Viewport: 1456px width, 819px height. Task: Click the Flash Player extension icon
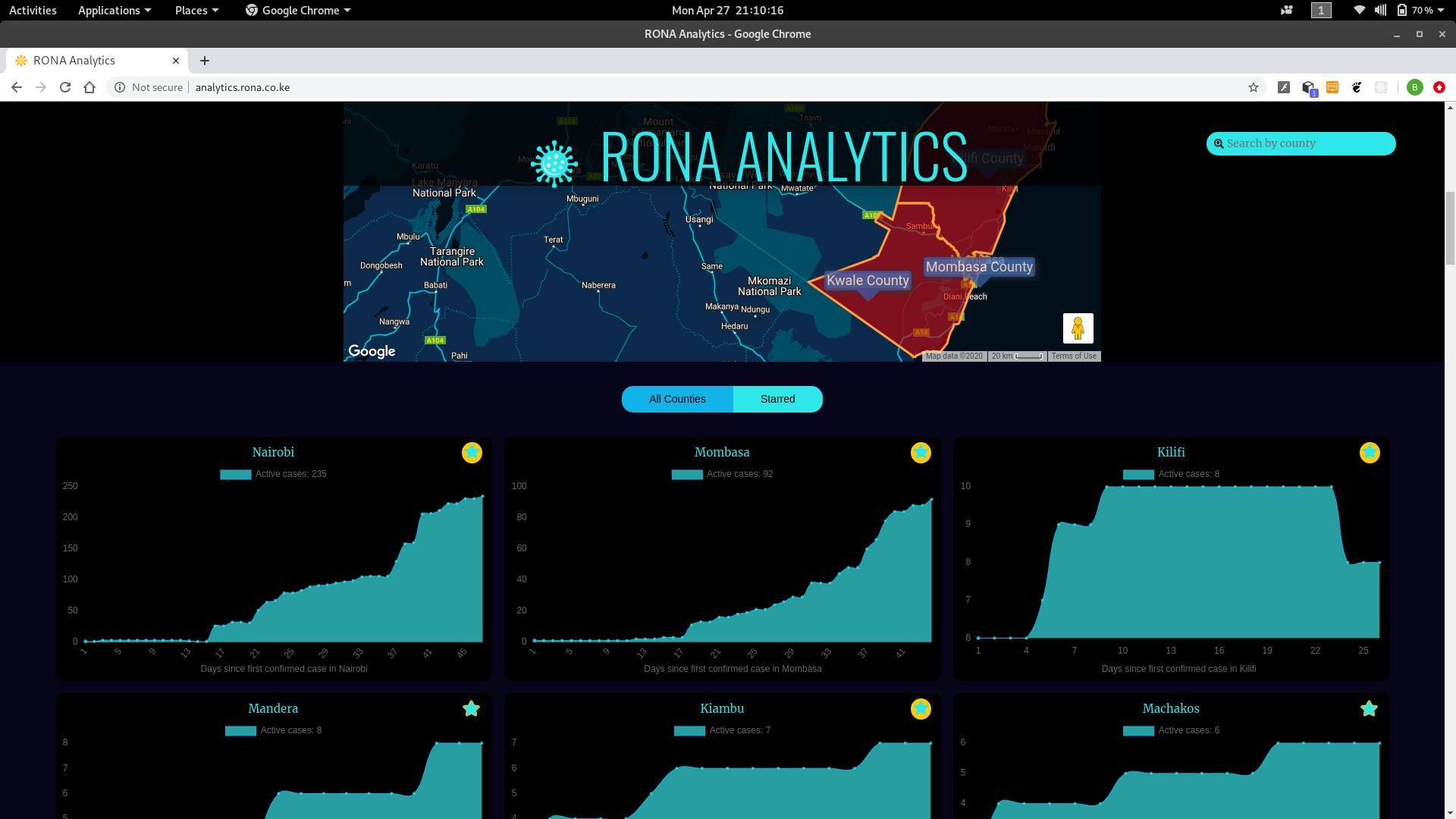point(1284,87)
